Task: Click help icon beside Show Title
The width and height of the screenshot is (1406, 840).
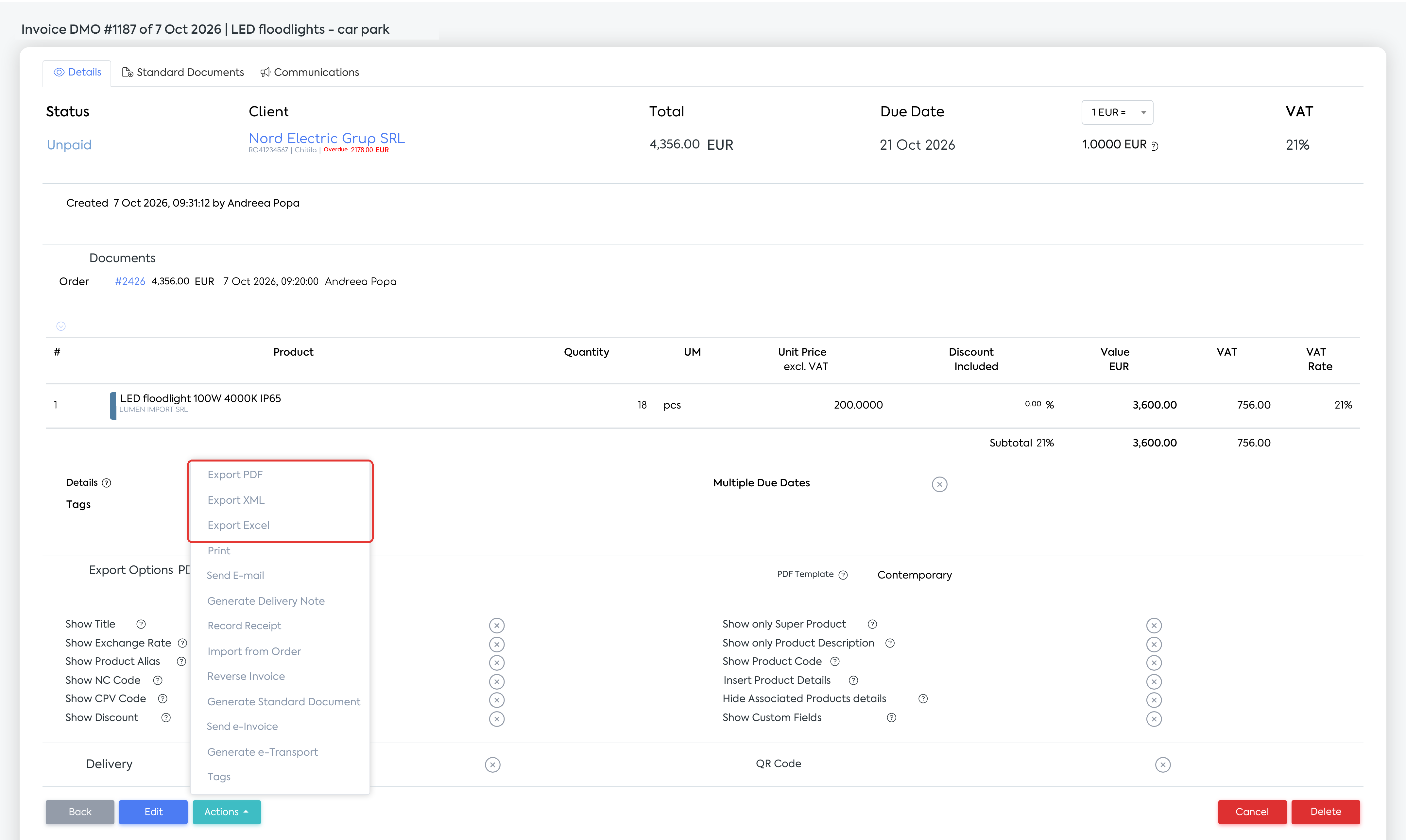Action: [x=141, y=624]
